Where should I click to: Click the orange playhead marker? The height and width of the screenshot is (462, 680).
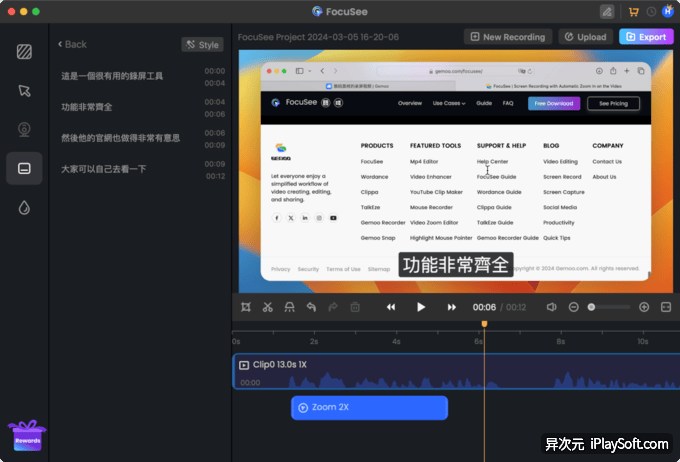coord(484,324)
